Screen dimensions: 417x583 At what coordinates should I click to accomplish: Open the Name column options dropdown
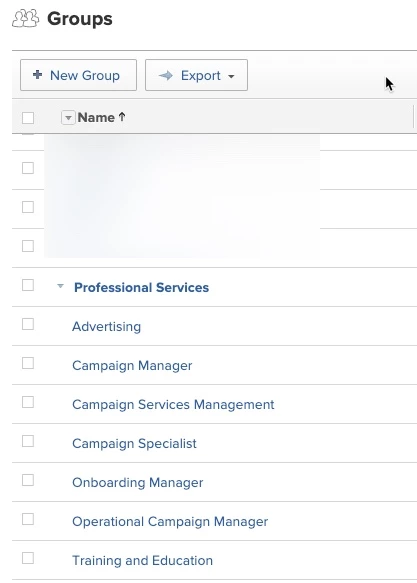pyautogui.click(x=68, y=118)
